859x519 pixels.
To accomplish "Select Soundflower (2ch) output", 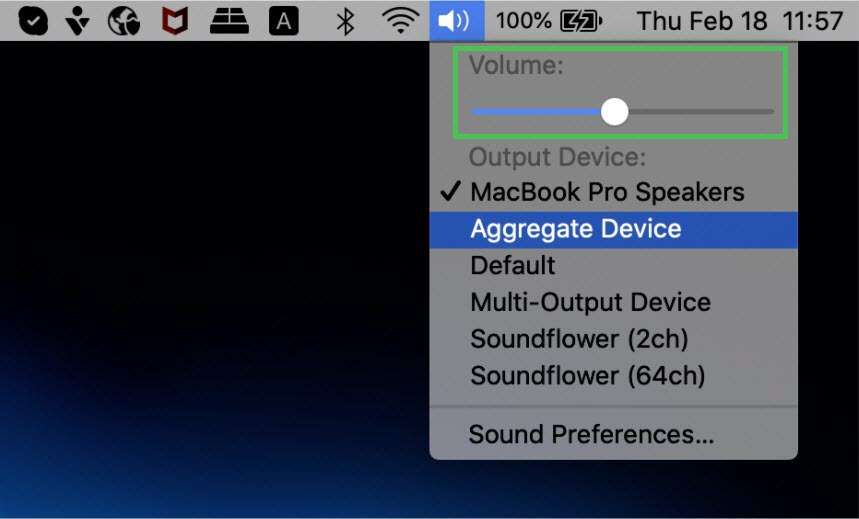I will pyautogui.click(x=614, y=339).
